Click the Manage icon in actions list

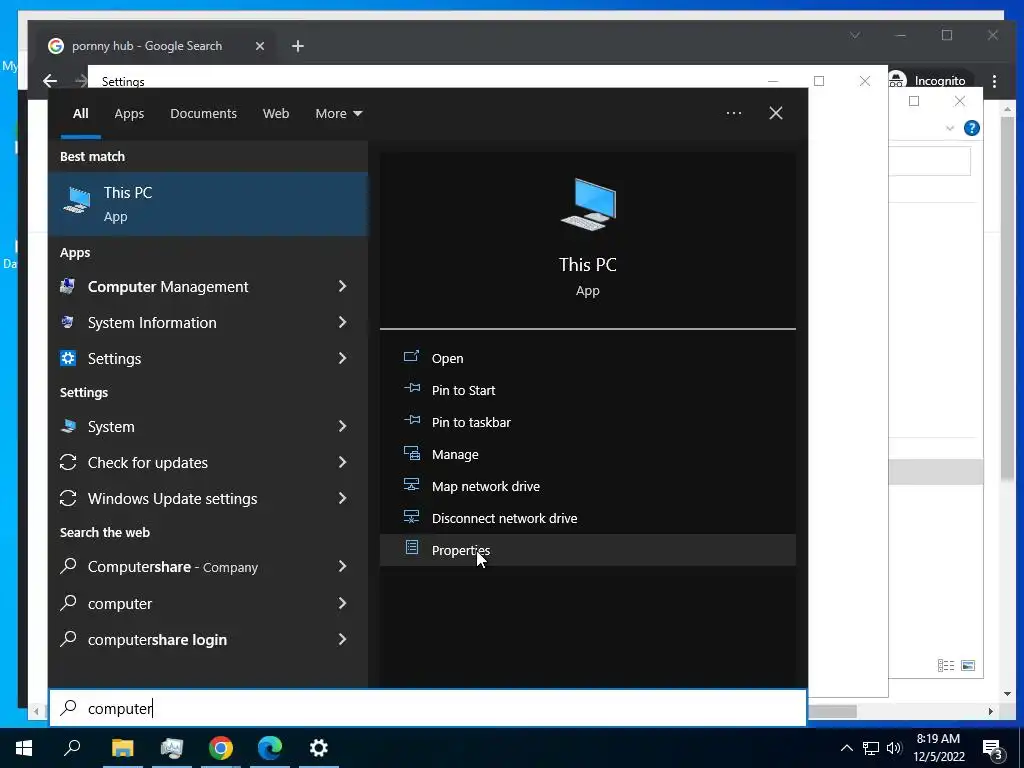(411, 452)
